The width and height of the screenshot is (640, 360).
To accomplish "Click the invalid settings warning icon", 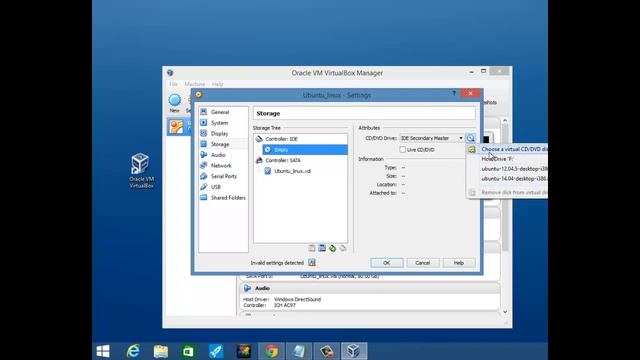I will (312, 262).
